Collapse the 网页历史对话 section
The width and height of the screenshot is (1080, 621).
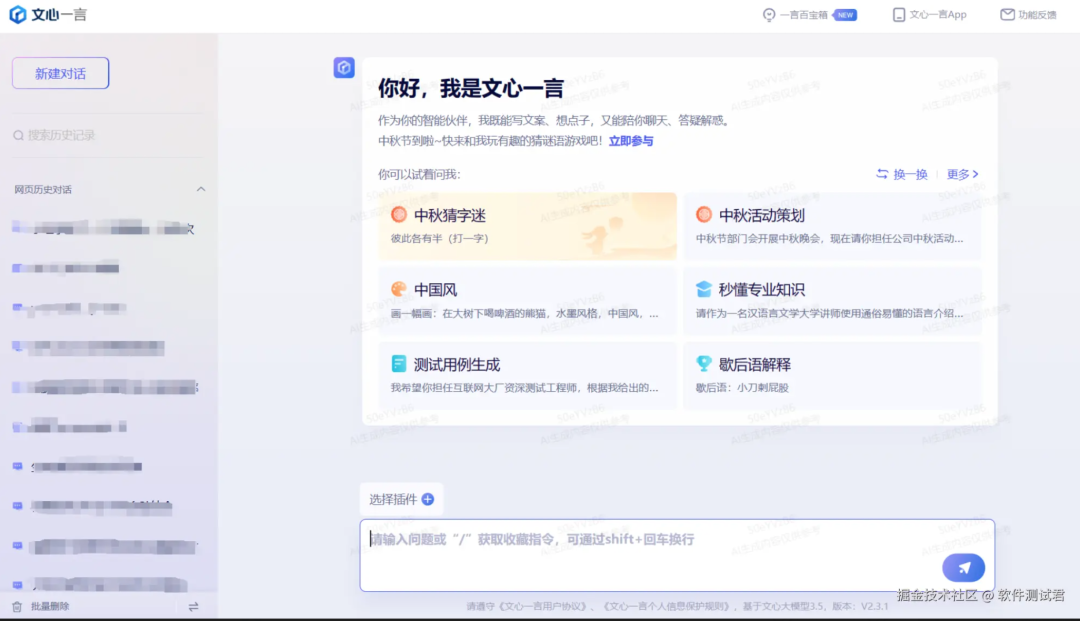(x=200, y=189)
